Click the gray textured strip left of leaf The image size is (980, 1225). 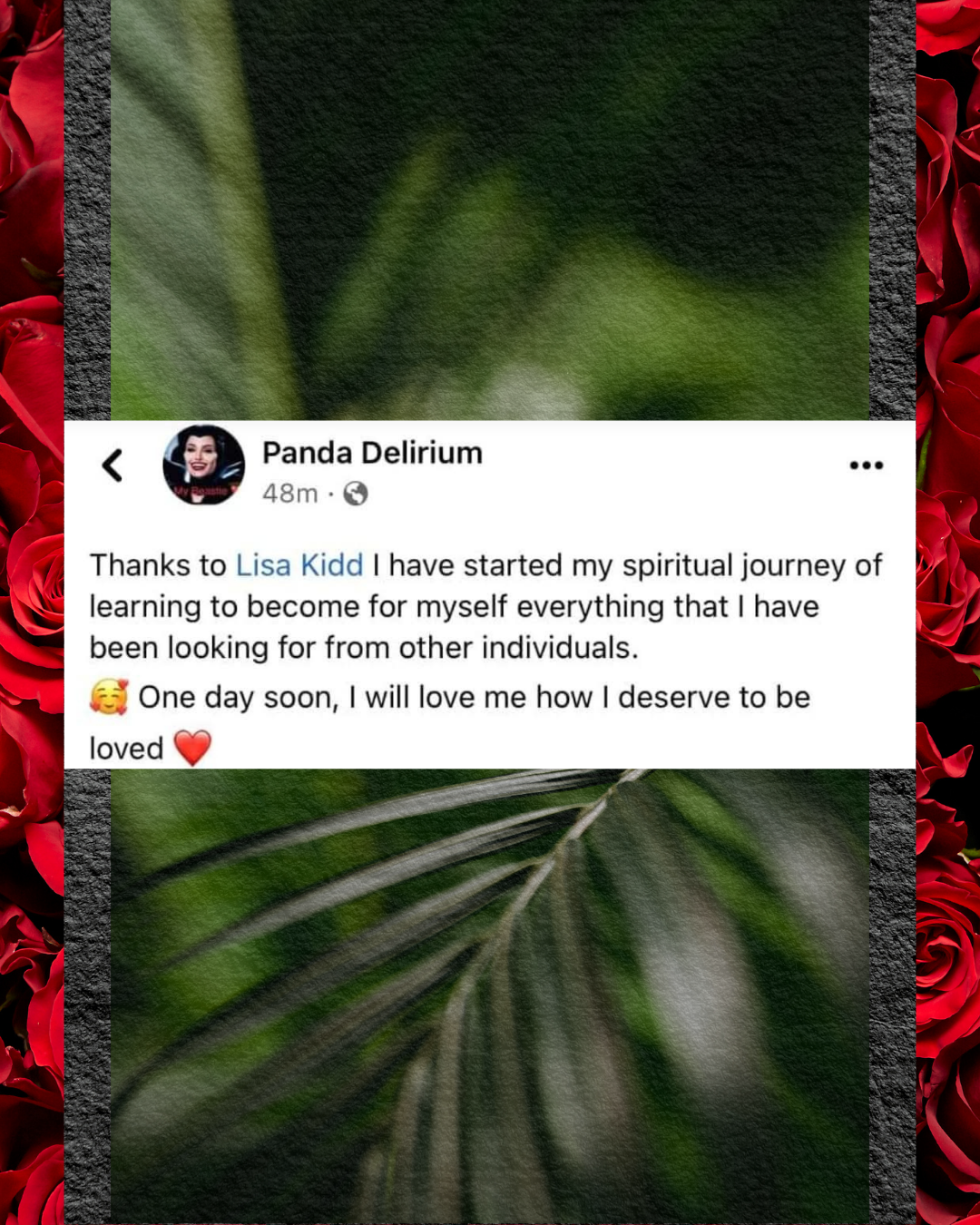pos(87,210)
